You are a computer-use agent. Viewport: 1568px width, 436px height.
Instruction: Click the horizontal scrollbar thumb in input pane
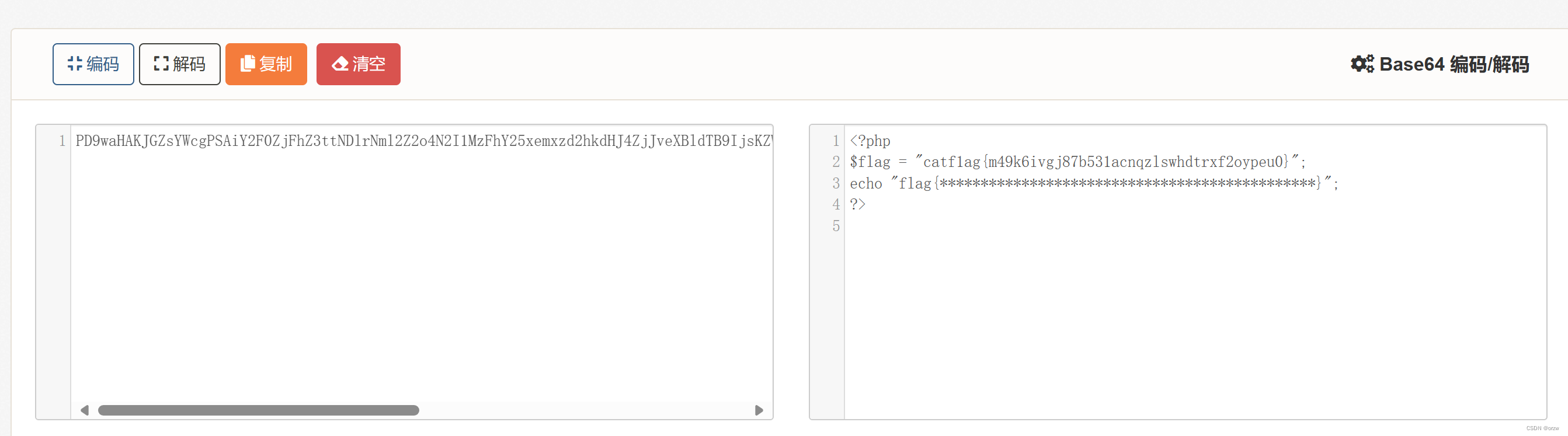259,410
